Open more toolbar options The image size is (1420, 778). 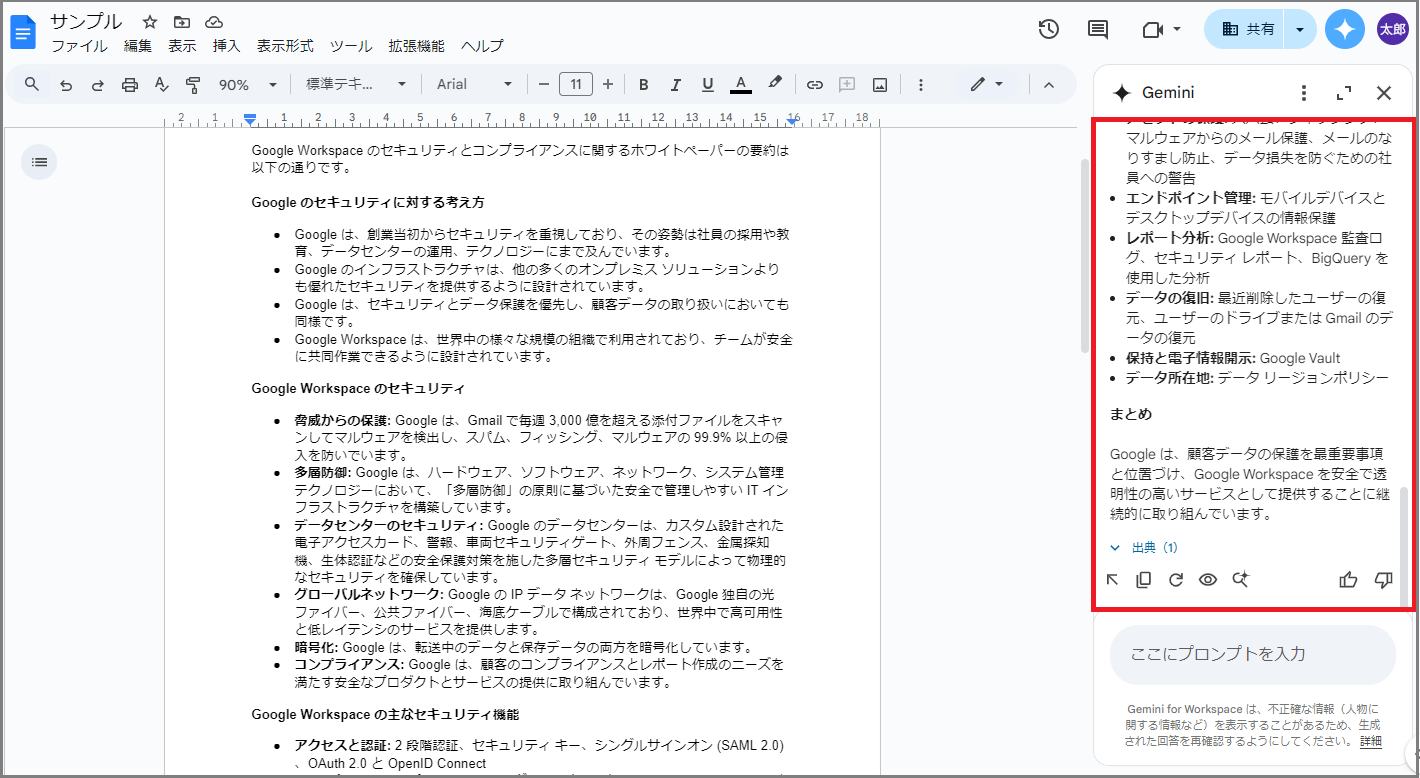coord(921,85)
